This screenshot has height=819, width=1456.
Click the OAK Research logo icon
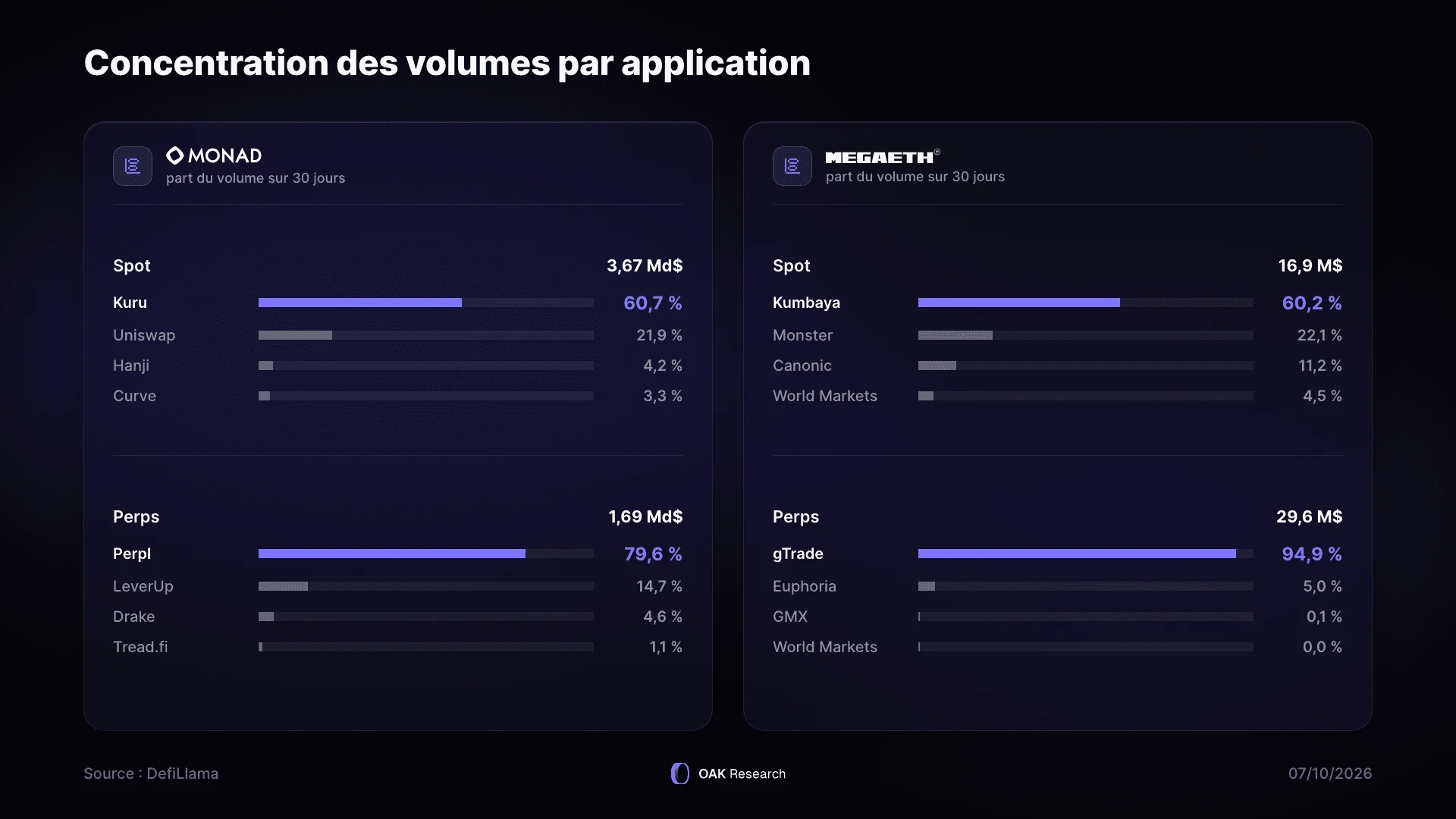(x=680, y=773)
